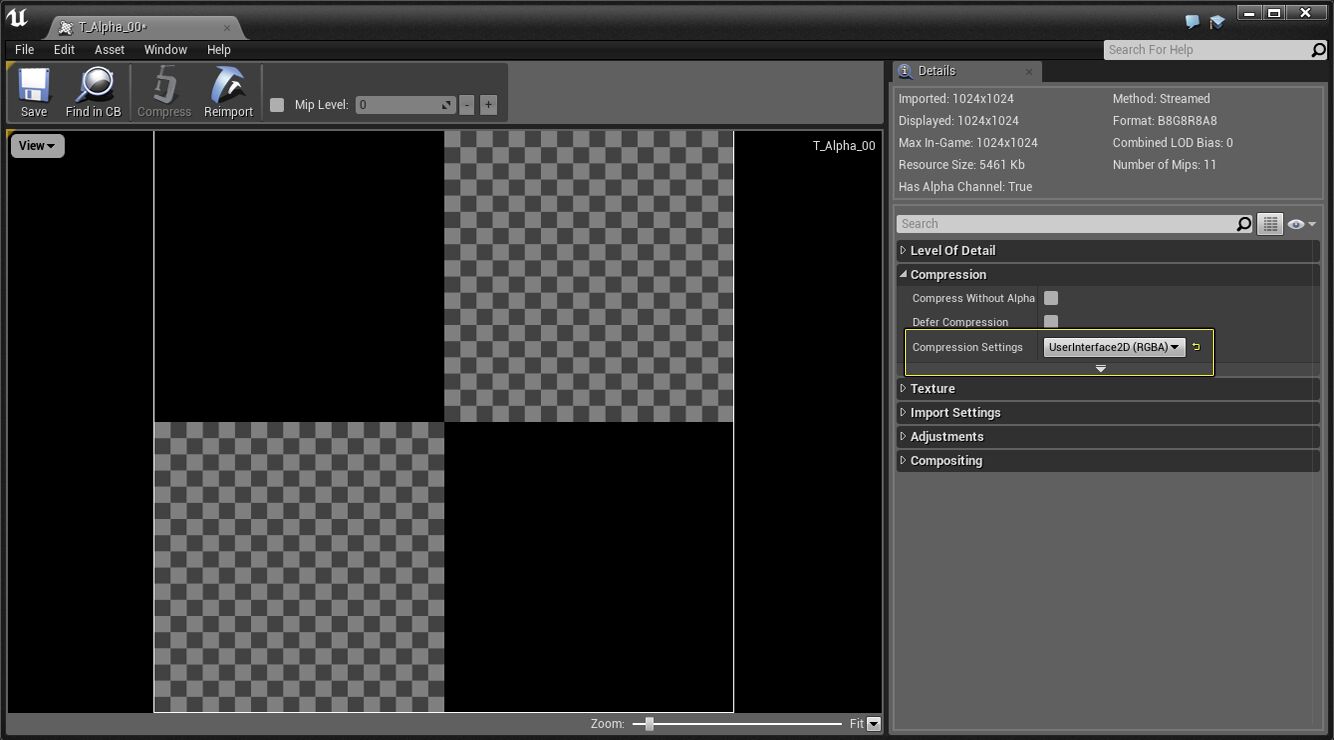
Task: Toggle the Mip Level checkbox
Action: pos(277,104)
